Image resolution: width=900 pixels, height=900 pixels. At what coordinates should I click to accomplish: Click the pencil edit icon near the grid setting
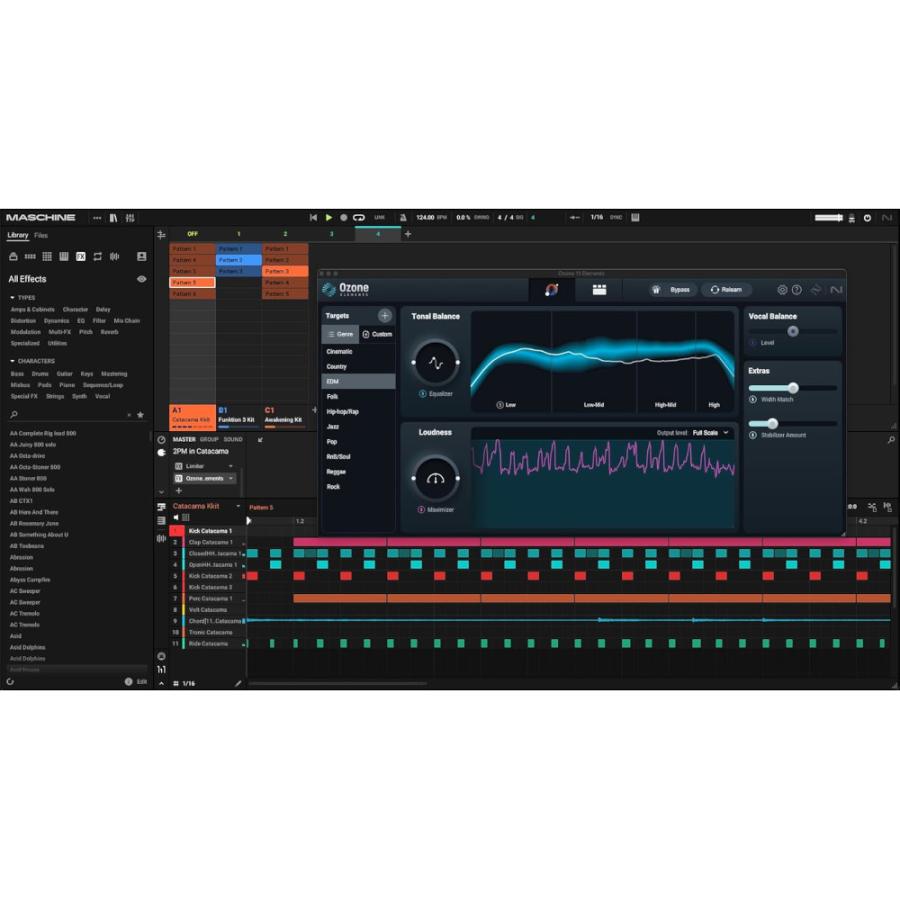[x=237, y=681]
